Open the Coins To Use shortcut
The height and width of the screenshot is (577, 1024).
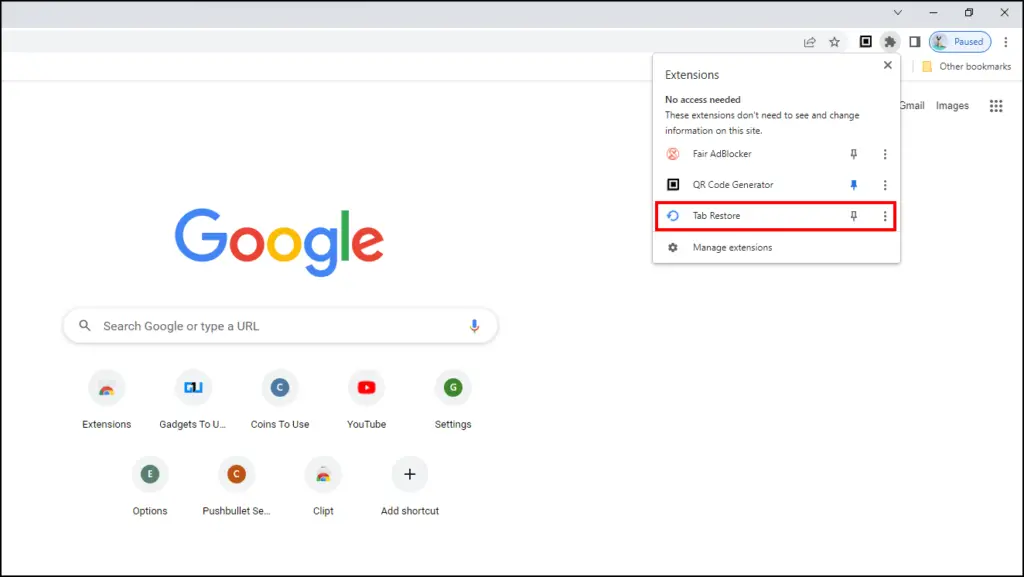[280, 399]
